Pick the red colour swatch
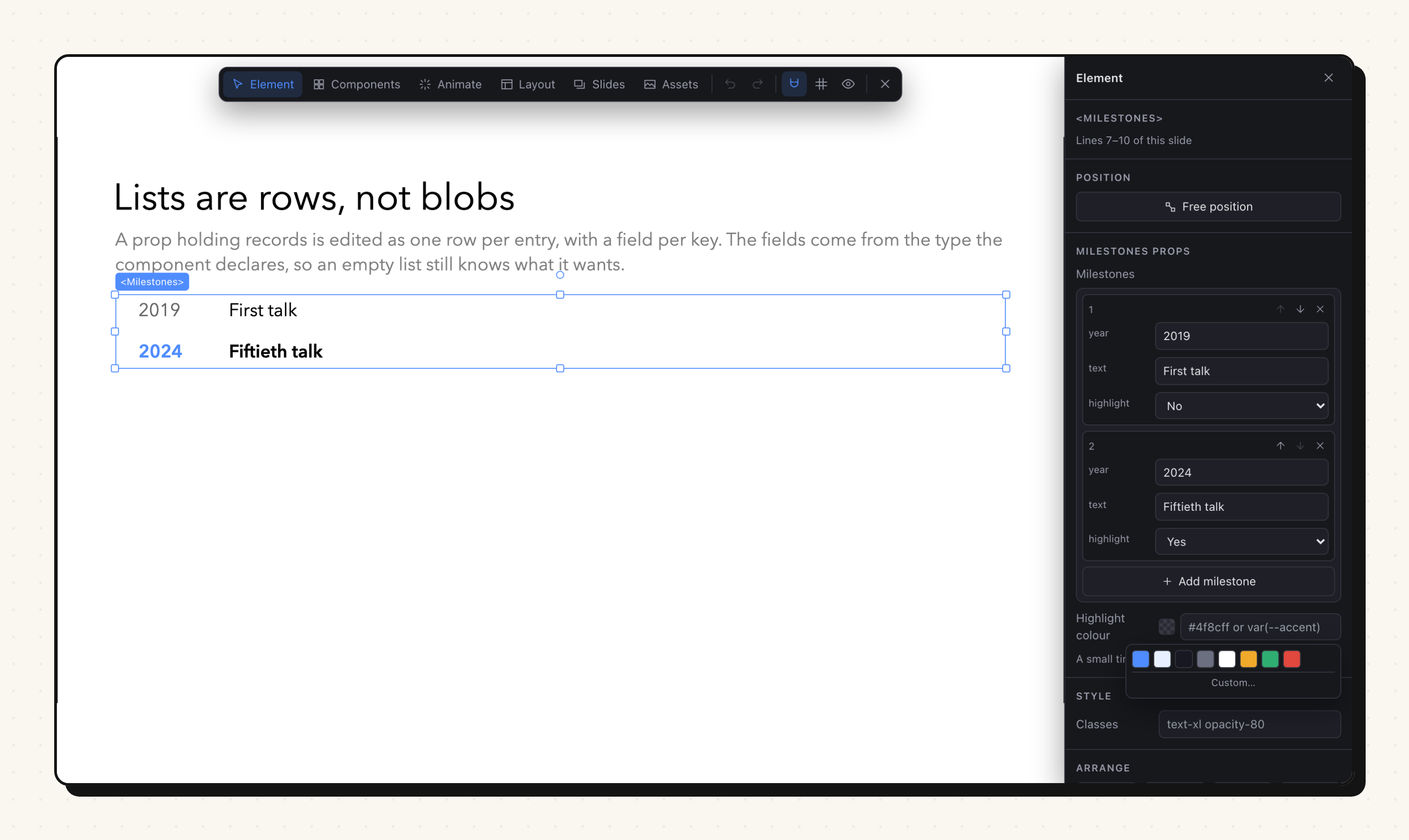The width and height of the screenshot is (1409, 840). pyautogui.click(x=1292, y=659)
